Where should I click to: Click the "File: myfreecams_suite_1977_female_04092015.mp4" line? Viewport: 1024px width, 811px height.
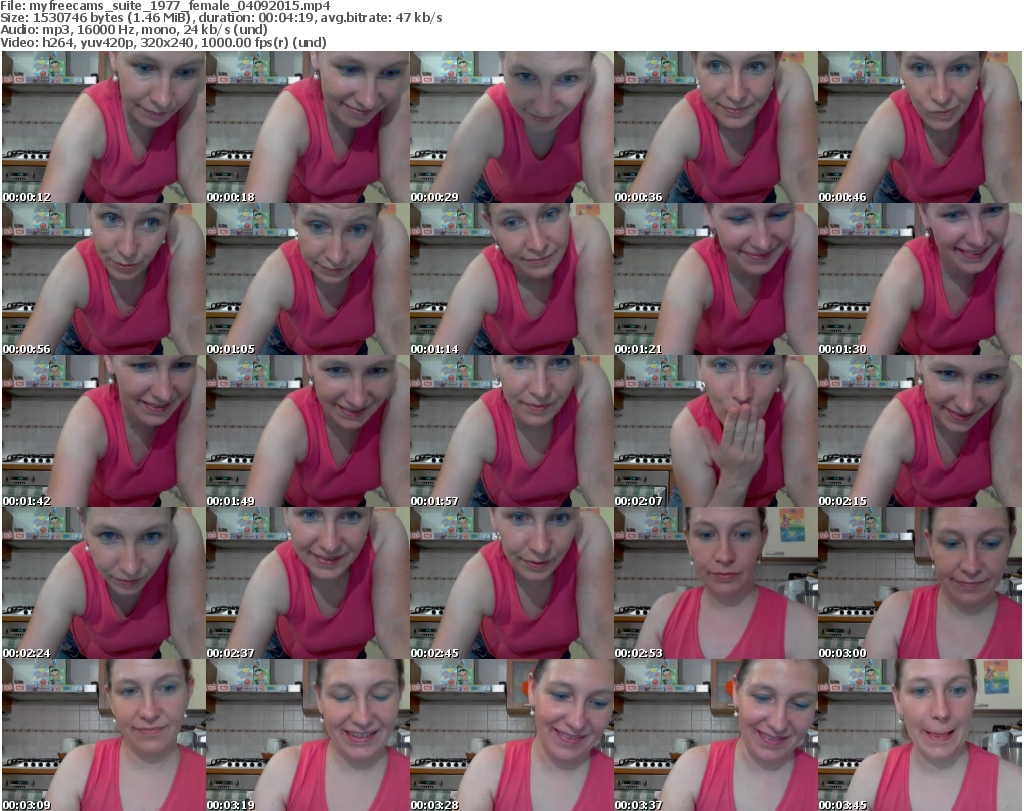[x=165, y=6]
